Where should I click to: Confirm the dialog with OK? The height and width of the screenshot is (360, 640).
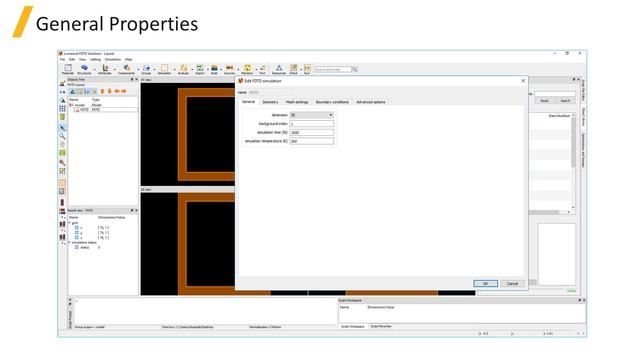[485, 284]
